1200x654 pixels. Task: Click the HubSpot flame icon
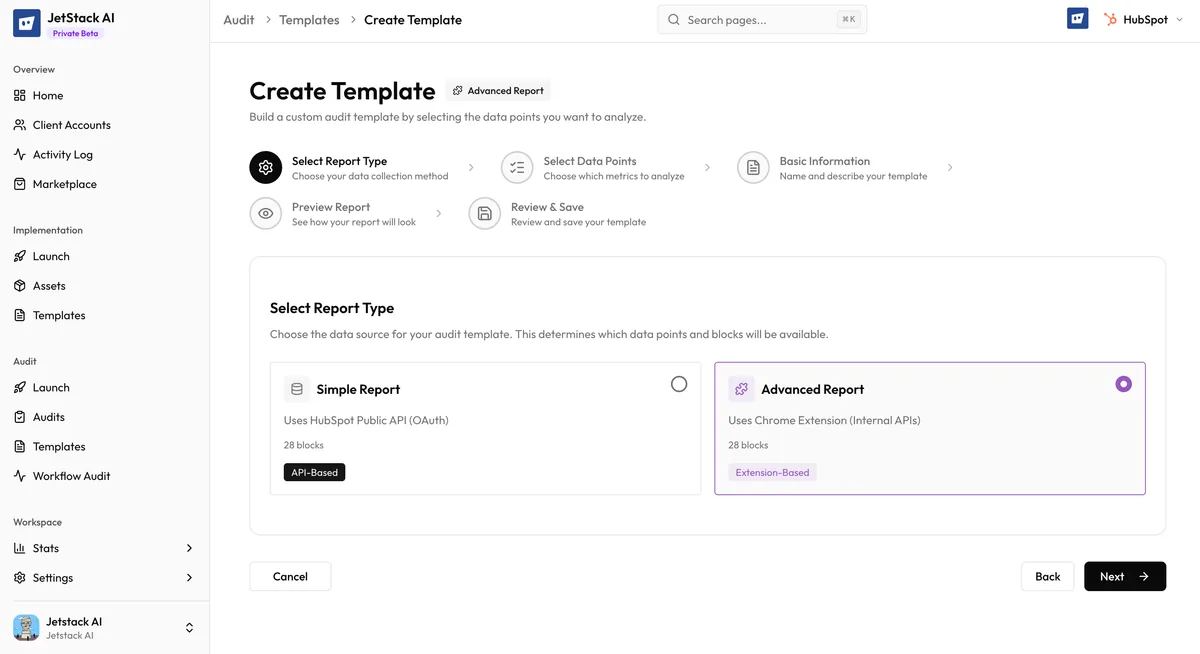click(1109, 18)
